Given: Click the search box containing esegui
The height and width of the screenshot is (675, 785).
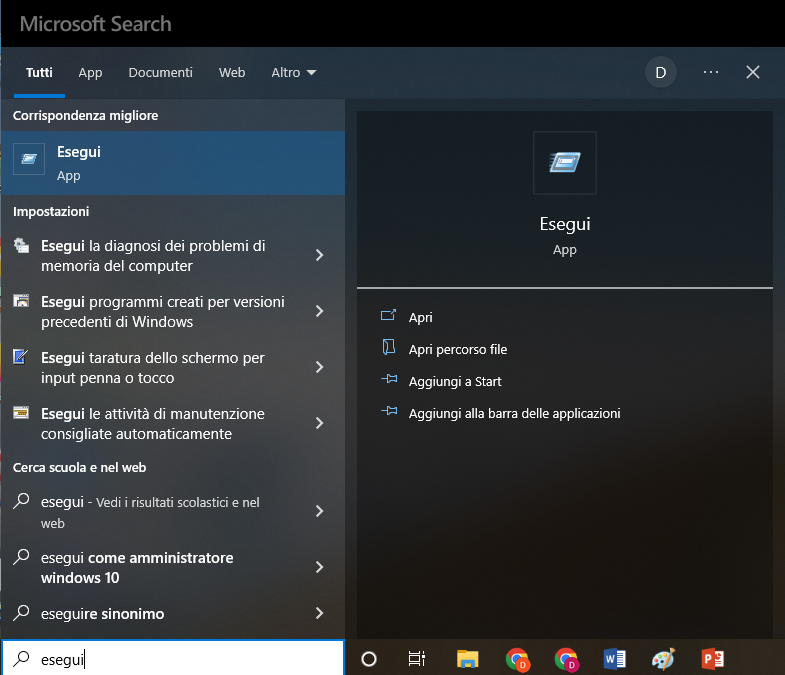Looking at the screenshot, I should coord(173,659).
